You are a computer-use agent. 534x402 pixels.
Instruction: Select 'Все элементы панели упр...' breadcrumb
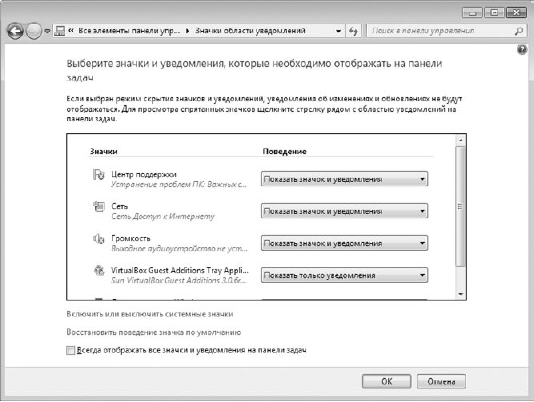[x=129, y=31]
